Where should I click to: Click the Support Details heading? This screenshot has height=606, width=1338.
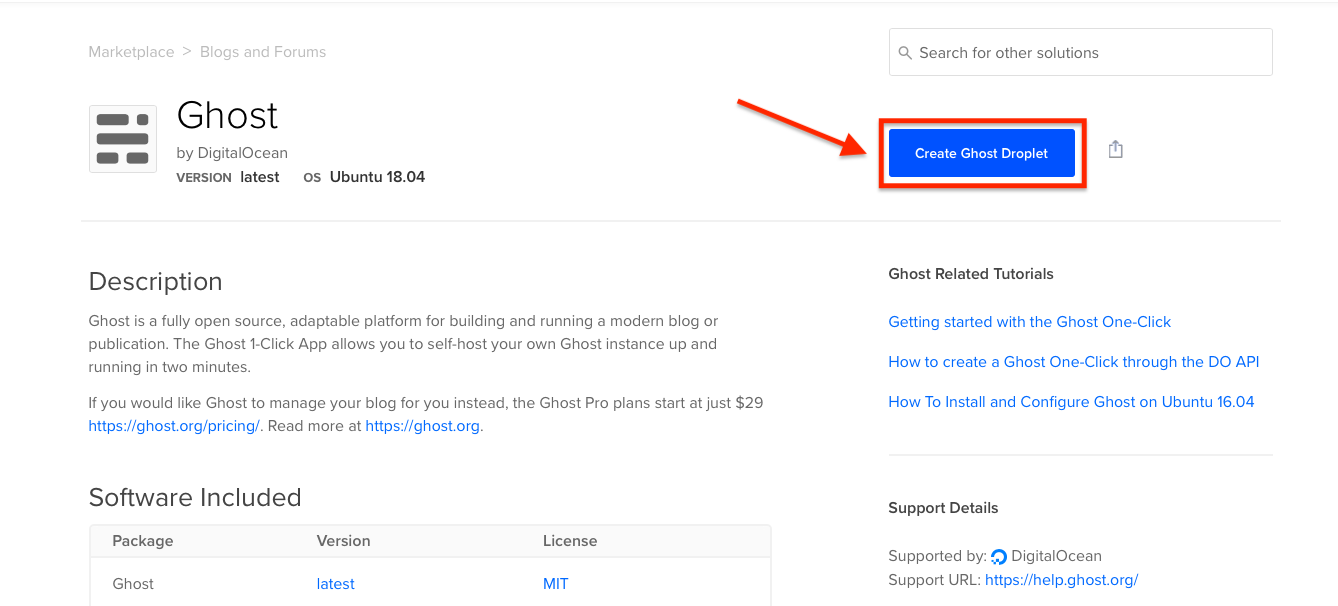point(943,508)
